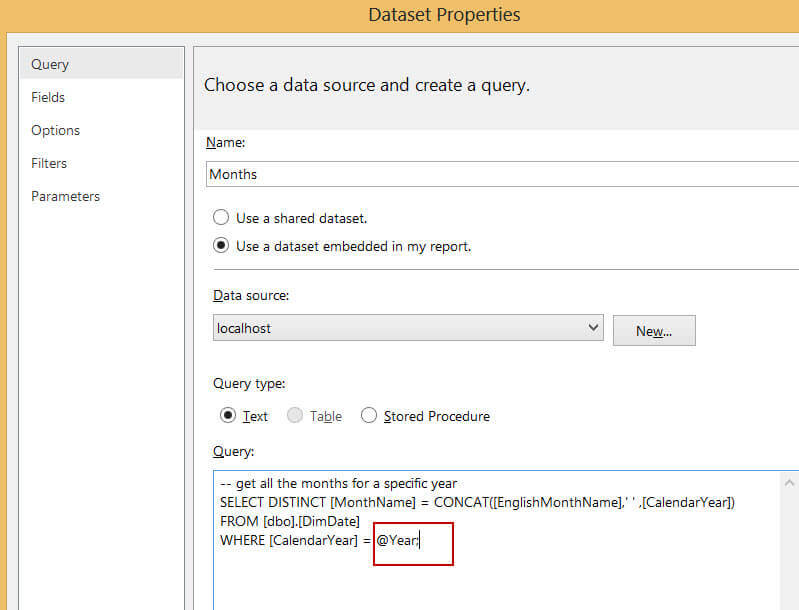Click the comment line in the query box
The image size is (799, 610).
[x=338, y=484]
